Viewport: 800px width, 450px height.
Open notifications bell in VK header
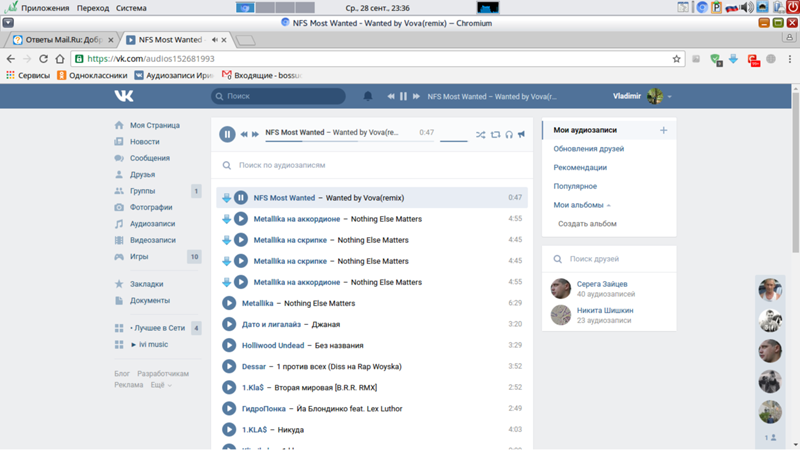[368, 96]
